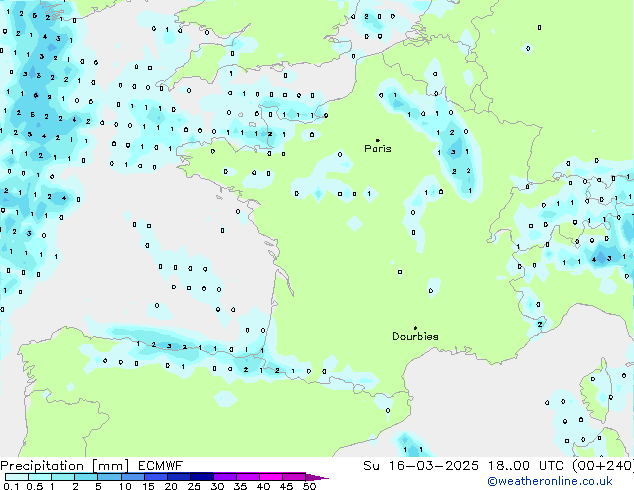Pick the 40–45 mm bright magenta swatch

pos(271,477)
